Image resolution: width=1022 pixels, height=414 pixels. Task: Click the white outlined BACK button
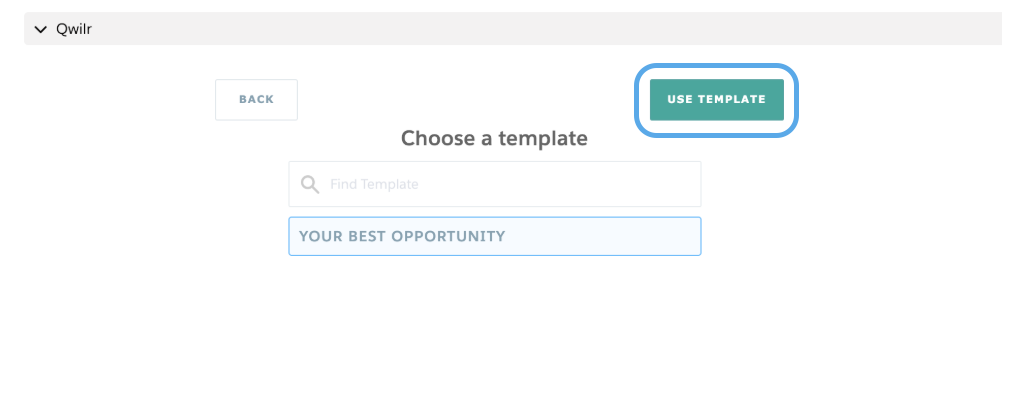[x=256, y=100]
